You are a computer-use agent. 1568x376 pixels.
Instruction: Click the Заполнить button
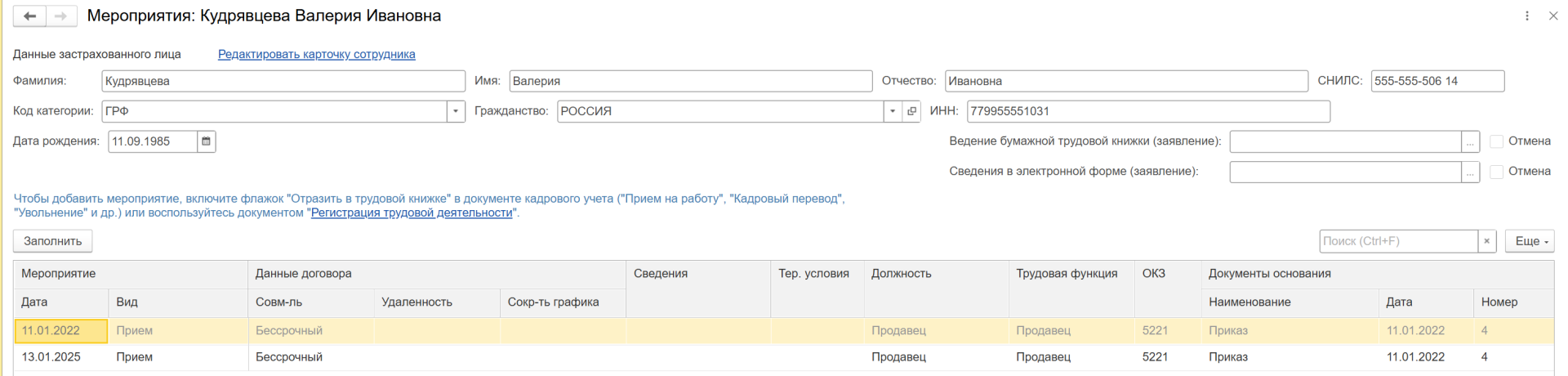point(52,241)
